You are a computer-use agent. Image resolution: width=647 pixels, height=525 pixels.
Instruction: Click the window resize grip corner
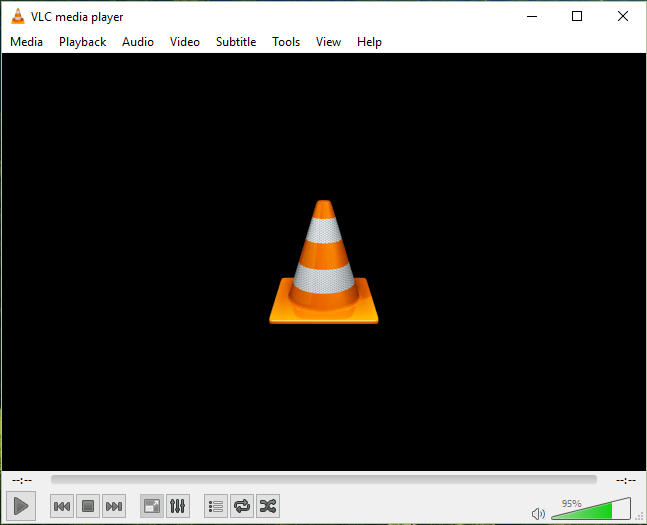click(x=640, y=518)
